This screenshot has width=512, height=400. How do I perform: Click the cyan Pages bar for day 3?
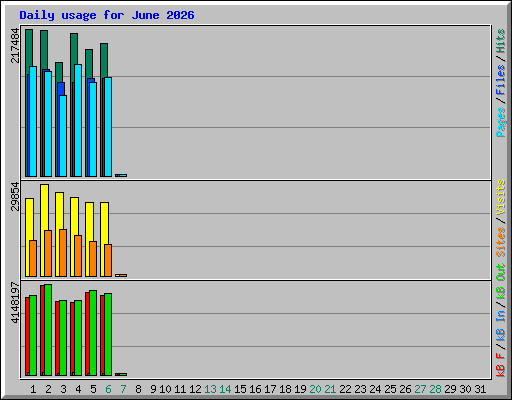point(63,136)
